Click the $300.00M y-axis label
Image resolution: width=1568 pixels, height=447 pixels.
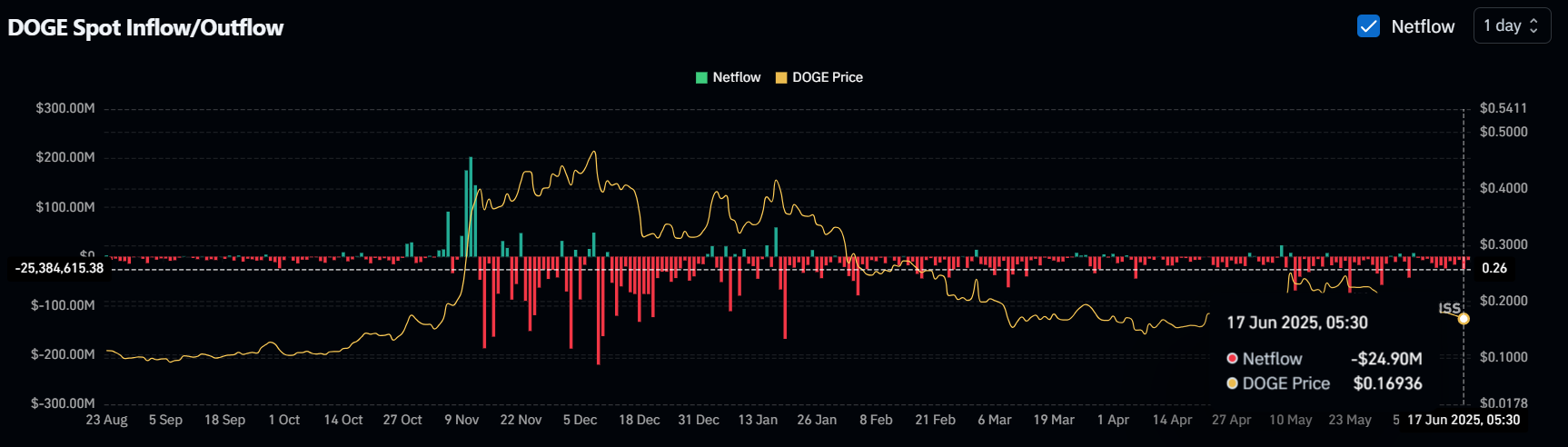coord(65,108)
